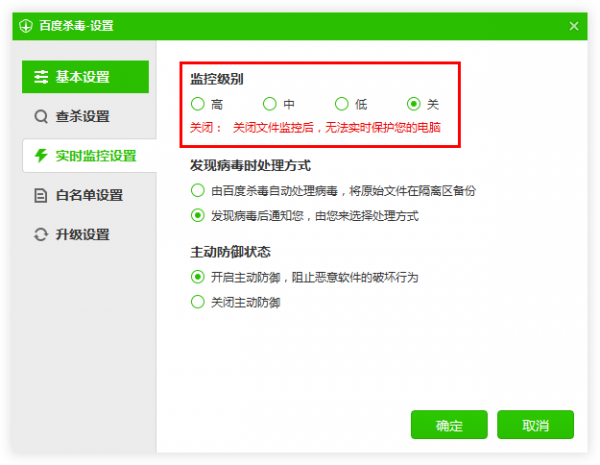Image resolution: width=600 pixels, height=465 pixels.
Task: Click the 主动防御状态 heading
Action: [230, 252]
